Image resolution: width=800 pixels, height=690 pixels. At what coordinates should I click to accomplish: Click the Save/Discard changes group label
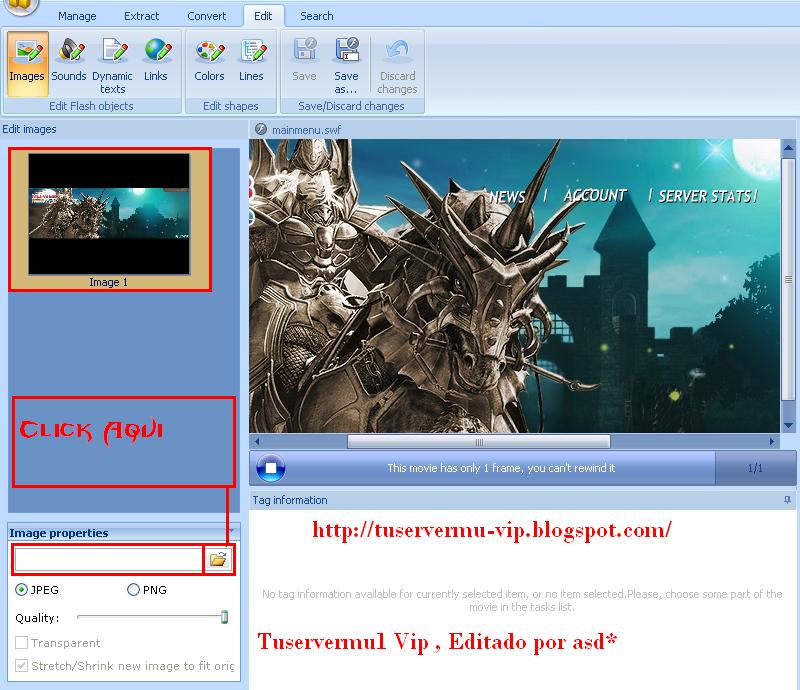pyautogui.click(x=351, y=106)
